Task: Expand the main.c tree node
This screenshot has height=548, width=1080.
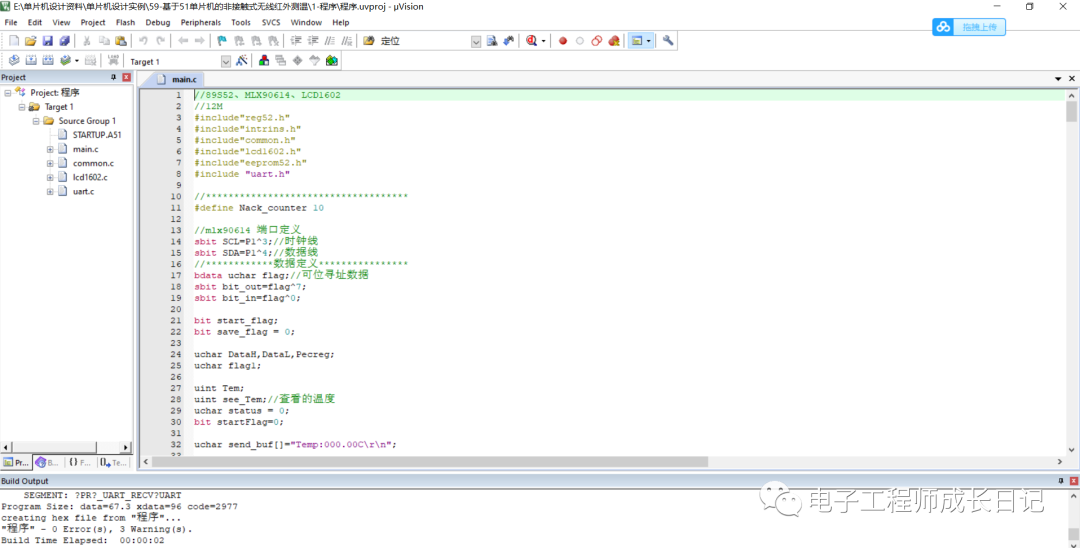Action: [50, 149]
